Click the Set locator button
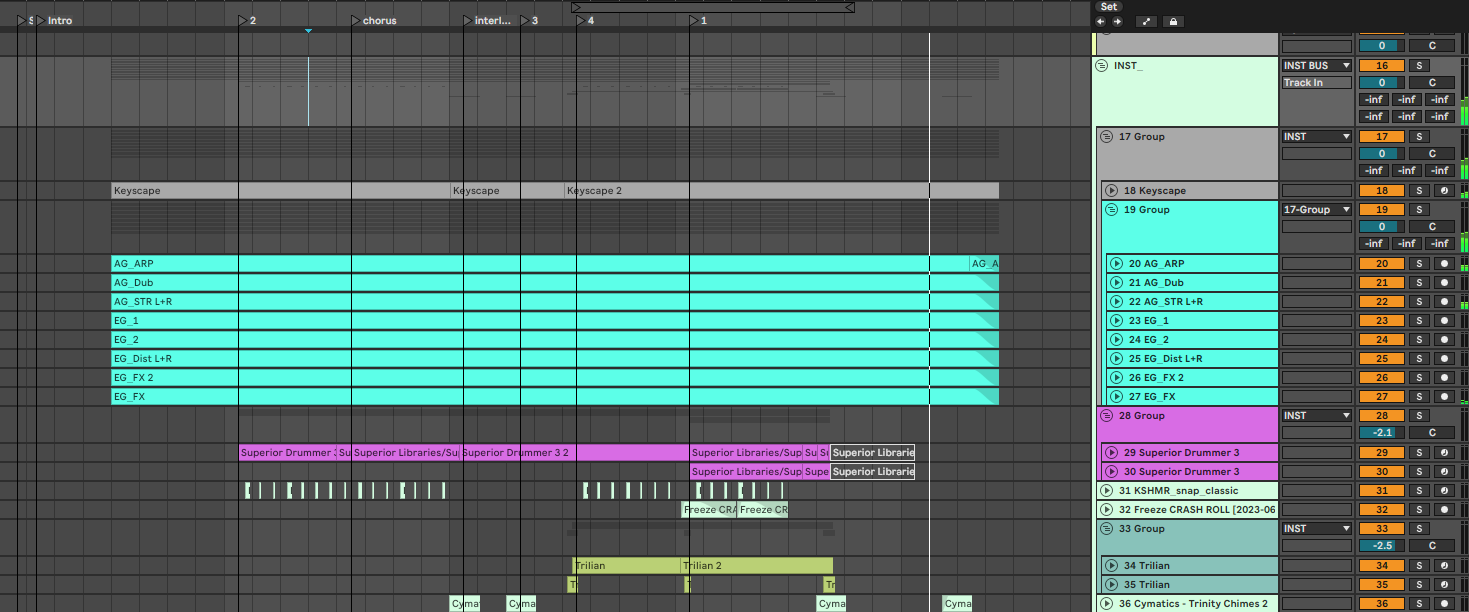The image size is (1469, 612). click(1109, 6)
